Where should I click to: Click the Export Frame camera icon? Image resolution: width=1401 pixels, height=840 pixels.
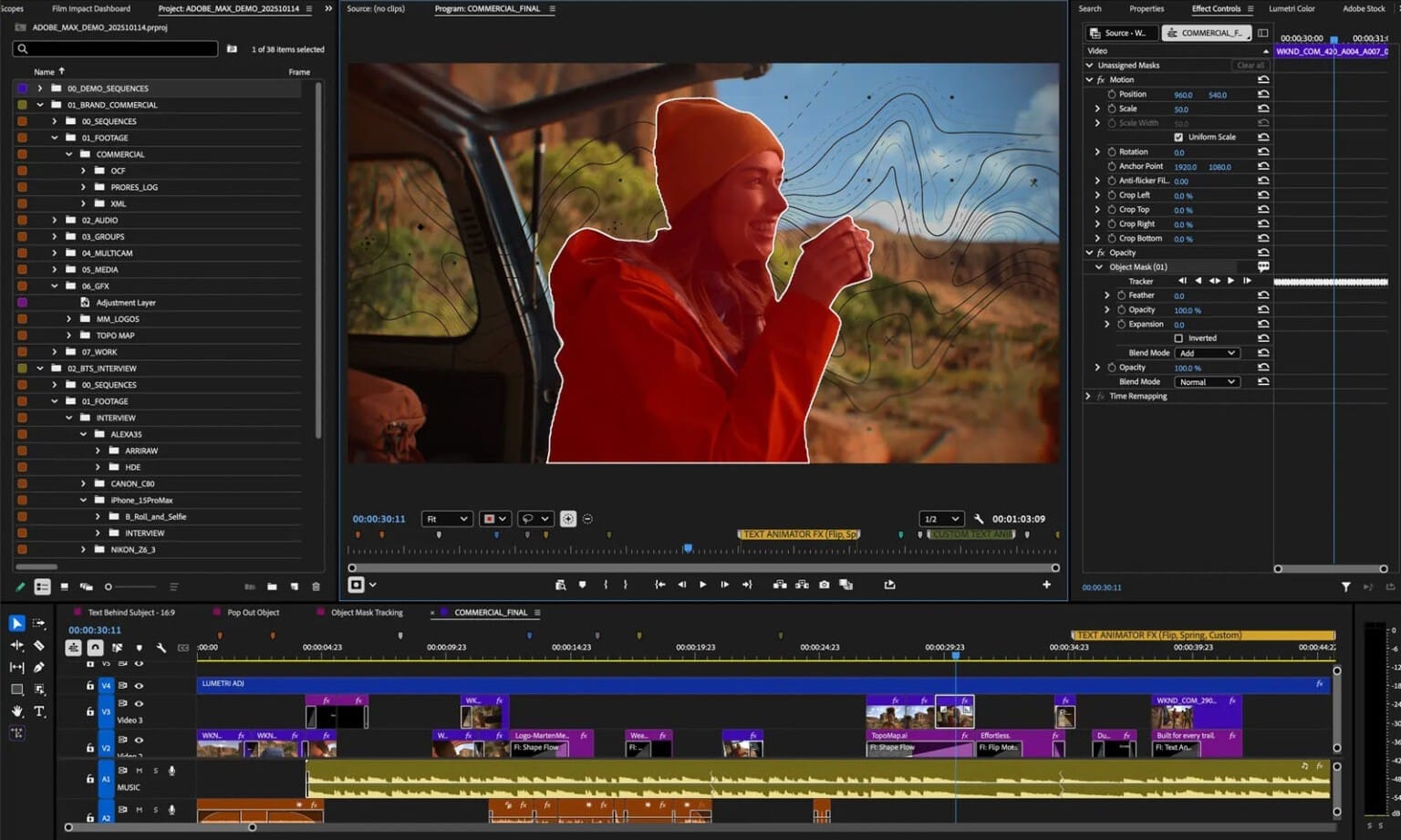(824, 585)
